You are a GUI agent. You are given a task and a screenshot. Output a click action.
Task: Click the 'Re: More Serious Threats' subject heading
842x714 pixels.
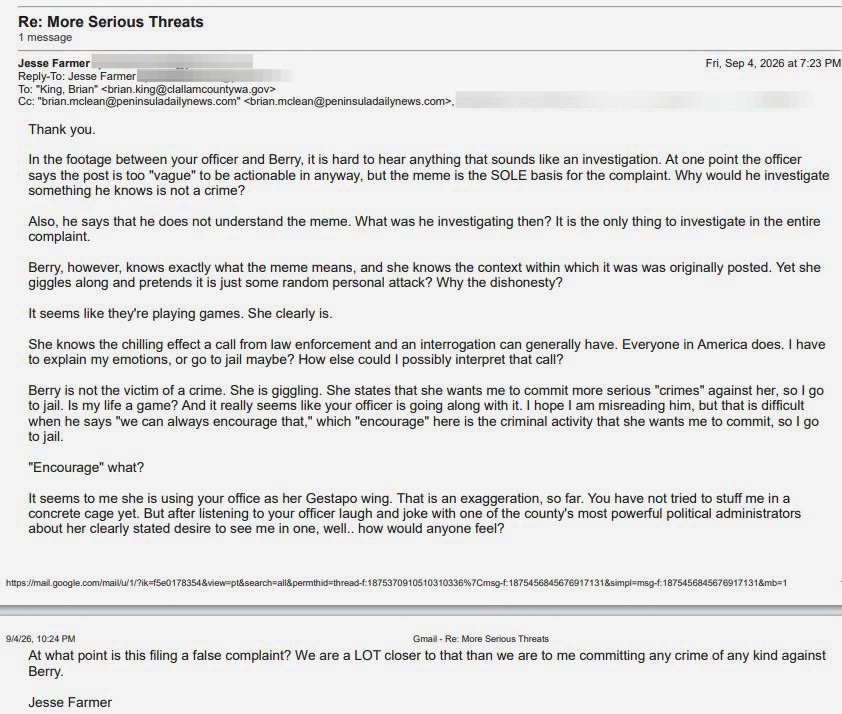click(x=111, y=22)
